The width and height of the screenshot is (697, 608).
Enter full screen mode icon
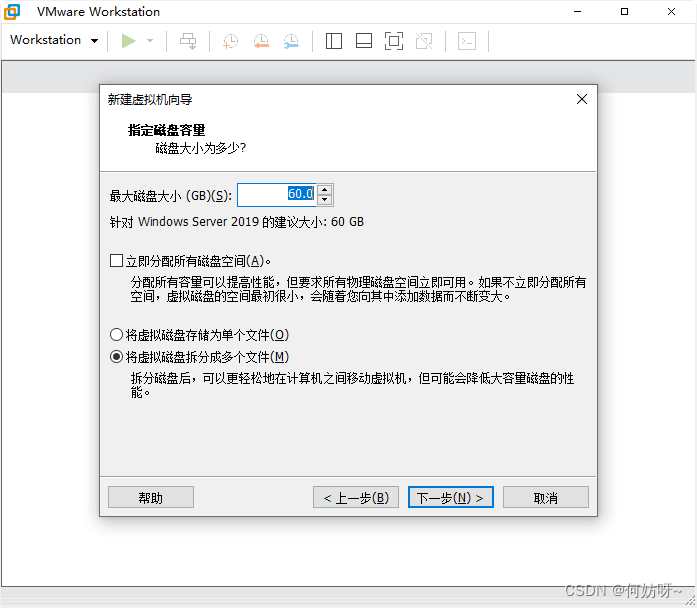pyautogui.click(x=394, y=41)
